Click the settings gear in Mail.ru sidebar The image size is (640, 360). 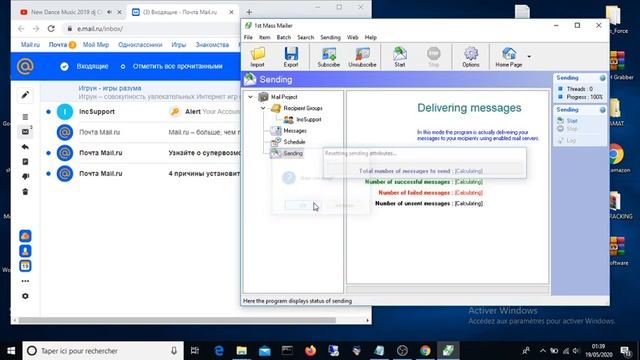pos(25,296)
